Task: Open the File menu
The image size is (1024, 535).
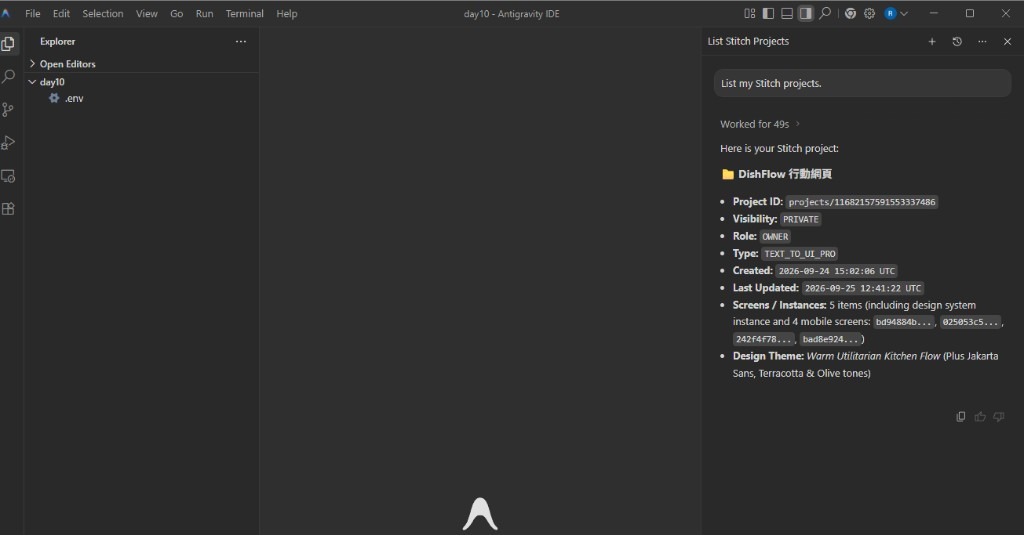Action: pyautogui.click(x=33, y=13)
